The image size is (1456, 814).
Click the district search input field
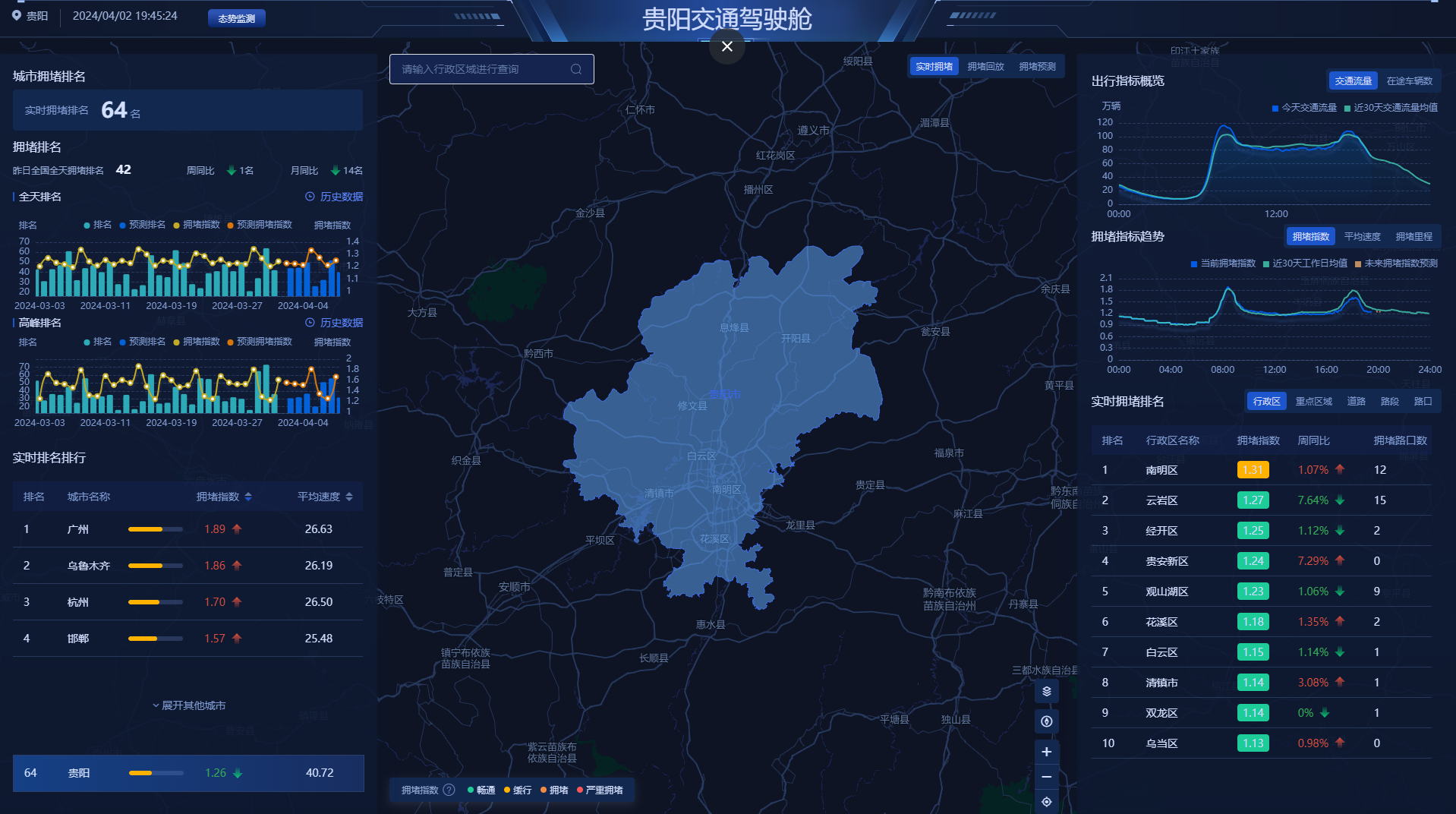pyautogui.click(x=482, y=69)
